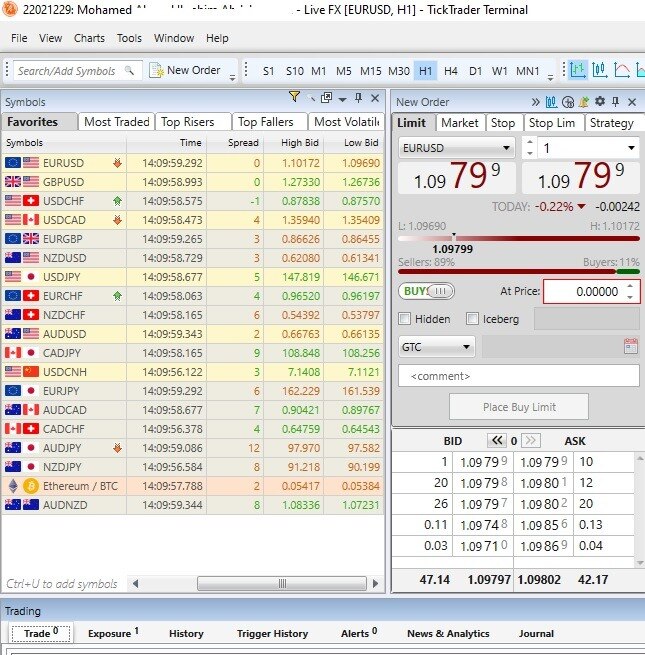This screenshot has height=655, width=645.
Task: Pin the Symbols panel
Action: (x=358, y=98)
